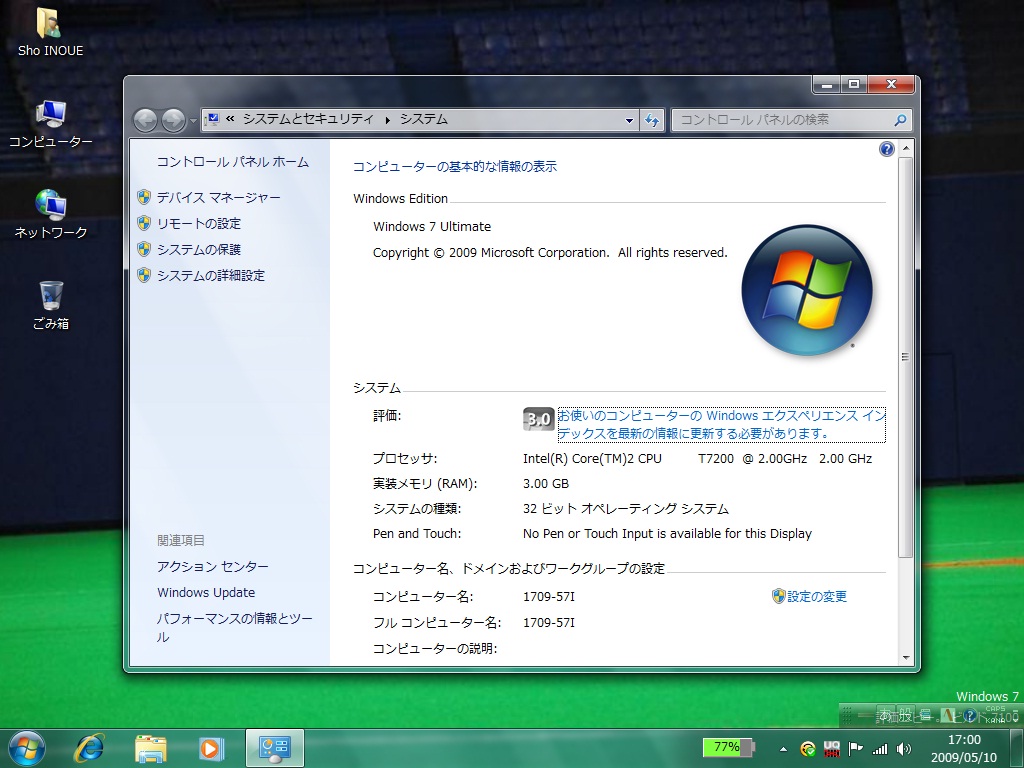Open the recent pages dropdown arrow

click(193, 120)
